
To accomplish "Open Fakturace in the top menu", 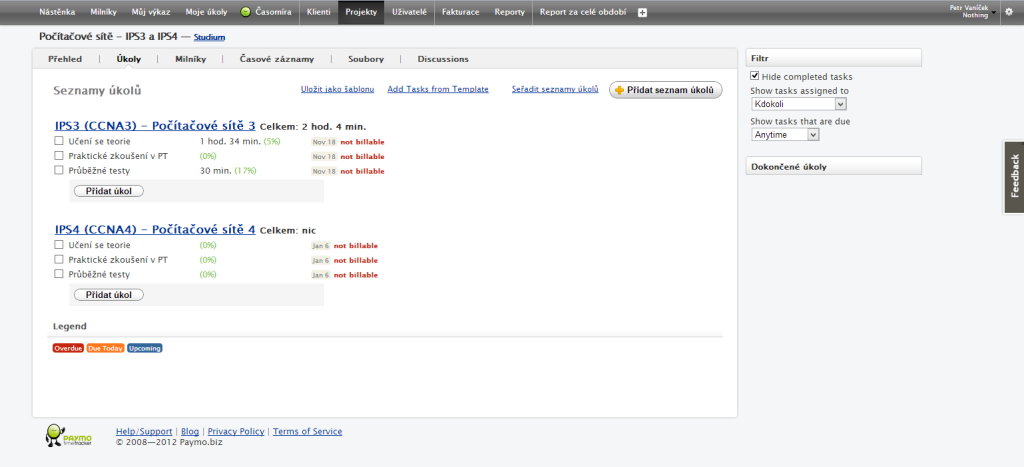I will 460,12.
